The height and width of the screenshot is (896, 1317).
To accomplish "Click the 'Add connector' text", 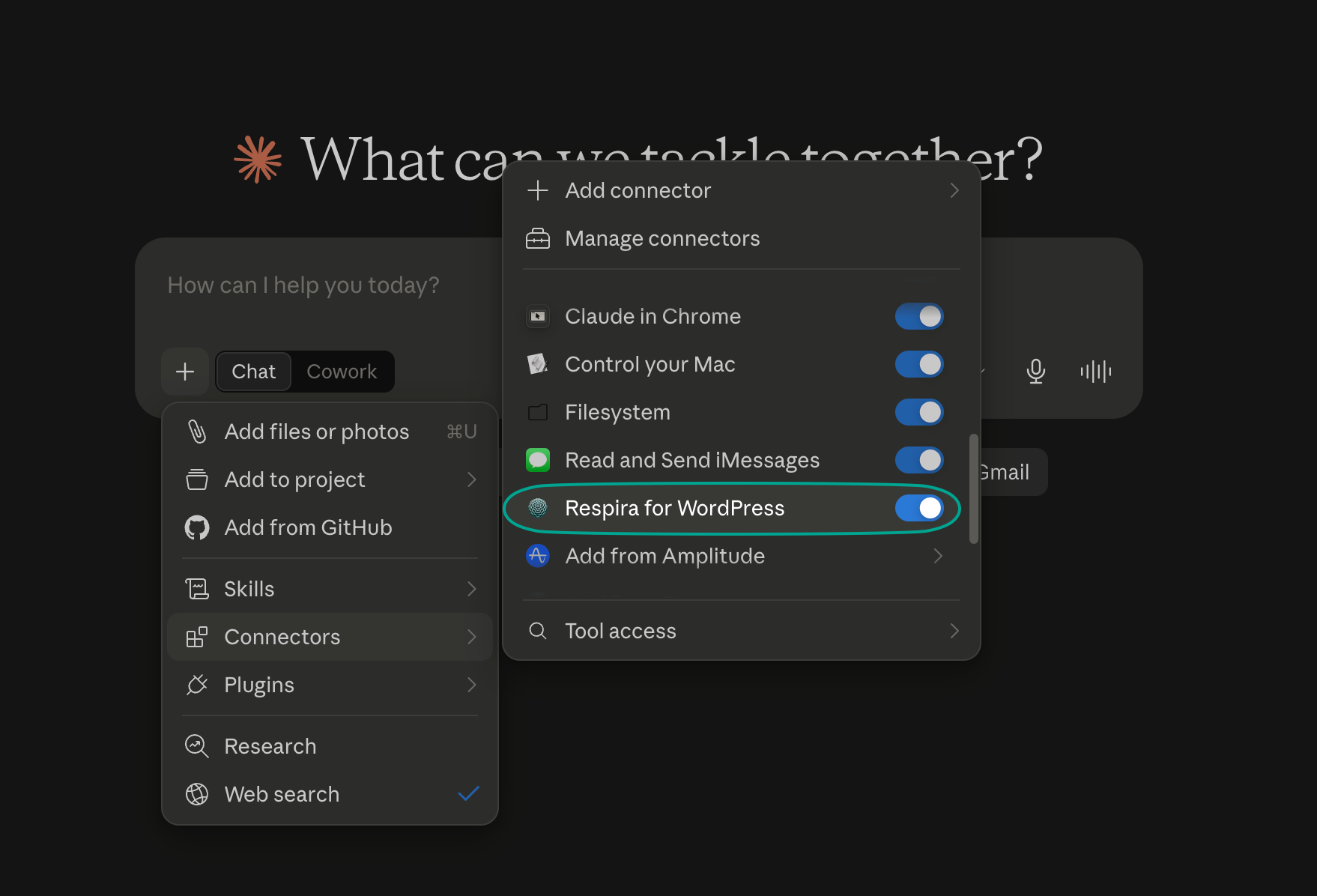I will [x=638, y=190].
